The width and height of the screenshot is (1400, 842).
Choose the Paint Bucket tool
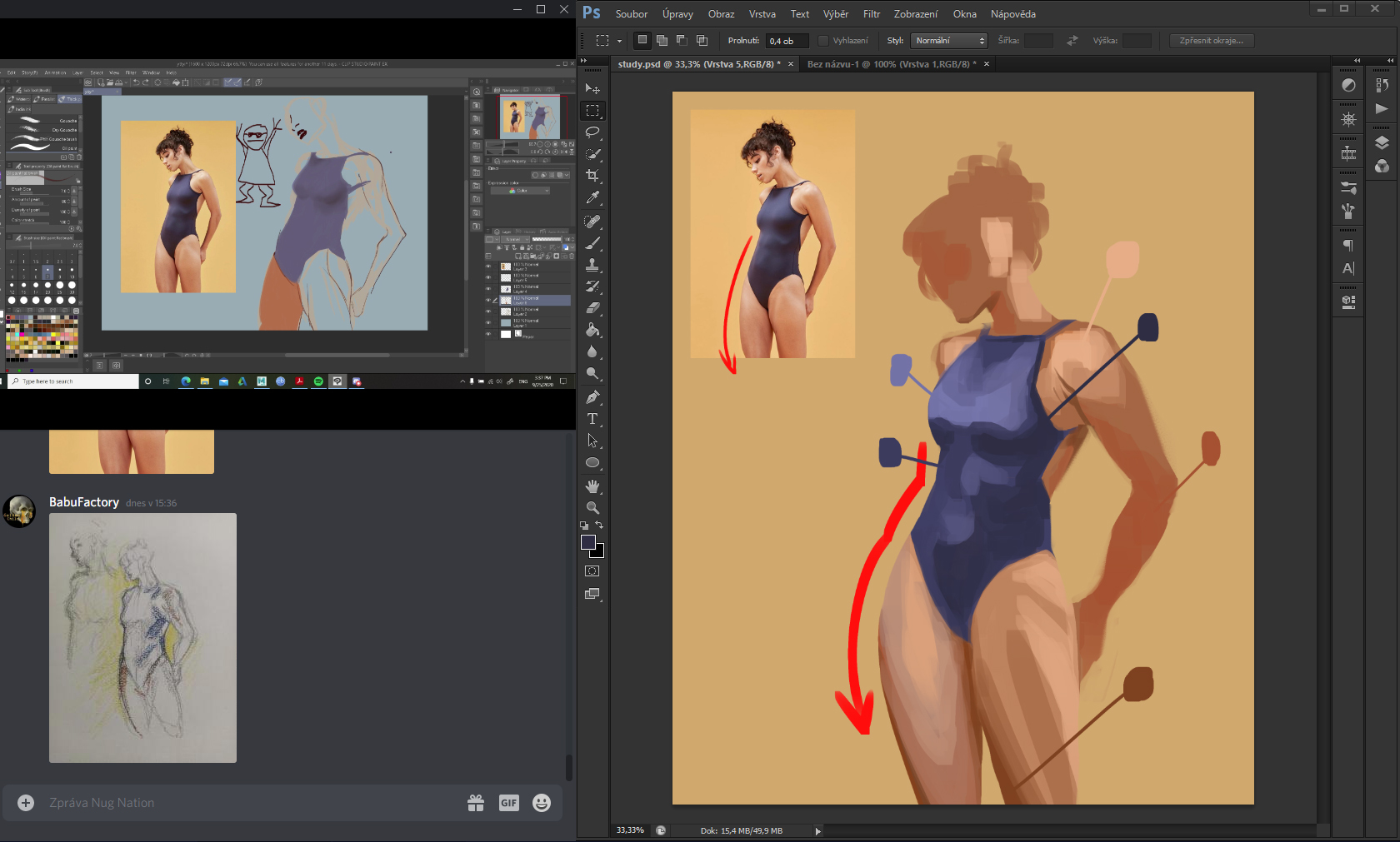(x=592, y=330)
